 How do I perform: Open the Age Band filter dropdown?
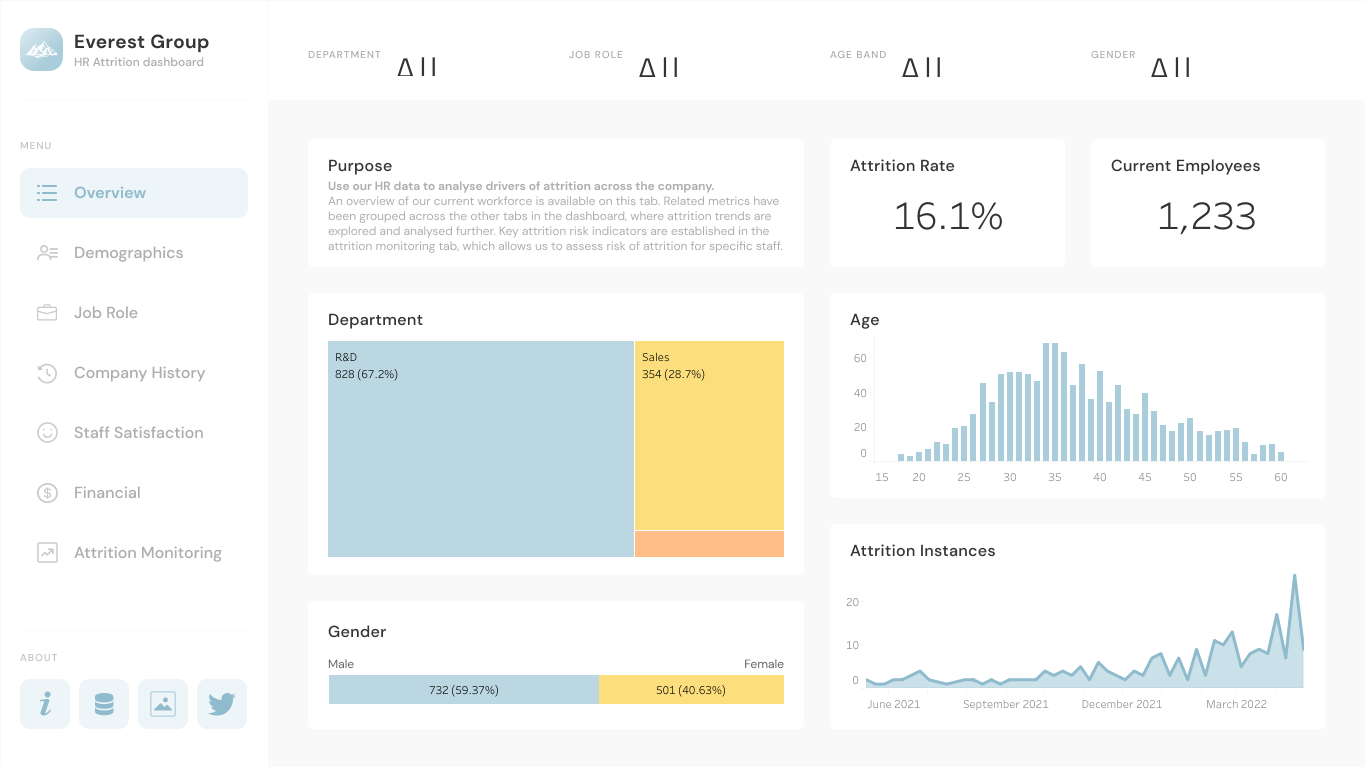tap(921, 67)
